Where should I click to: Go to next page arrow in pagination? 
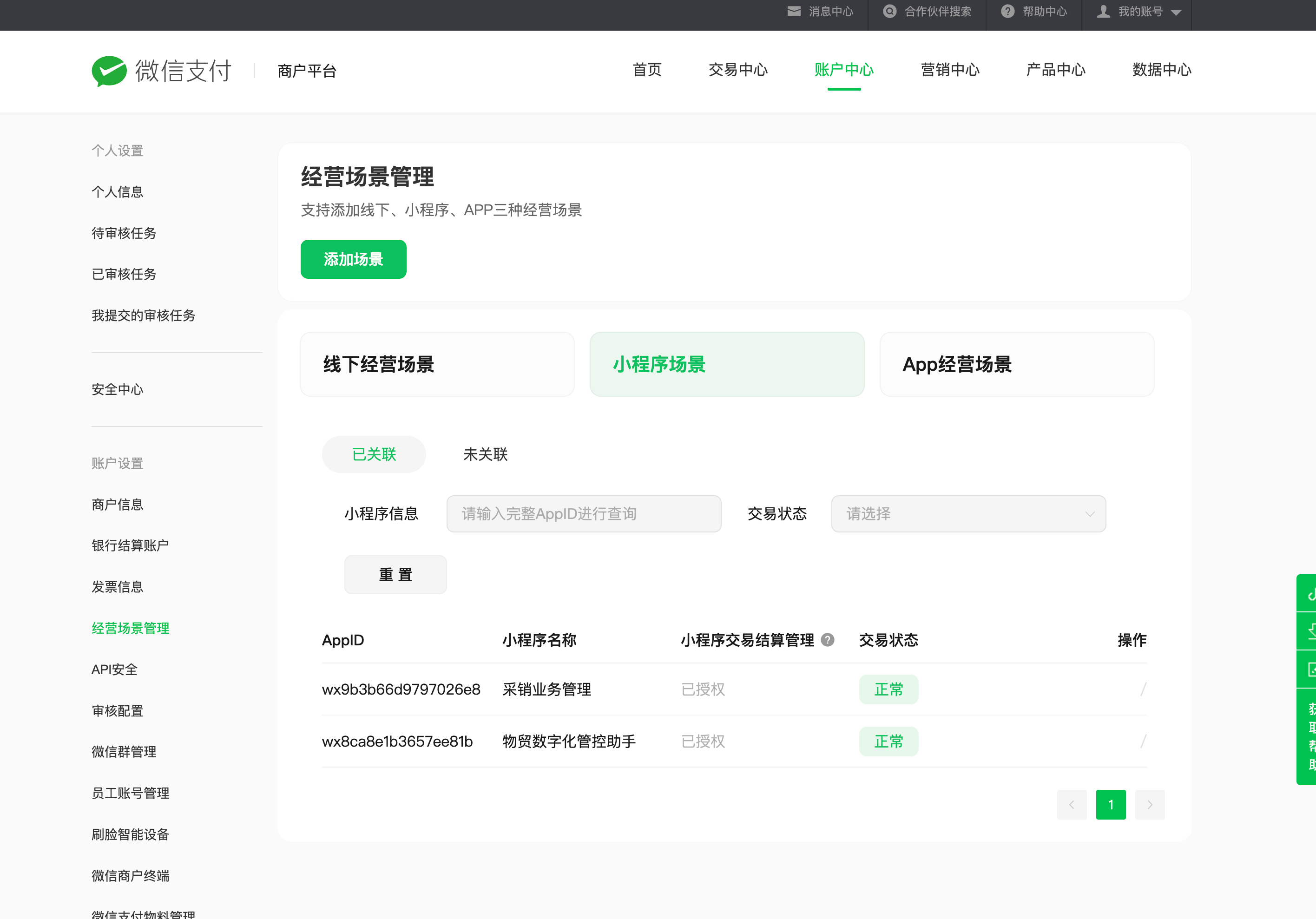point(1149,804)
